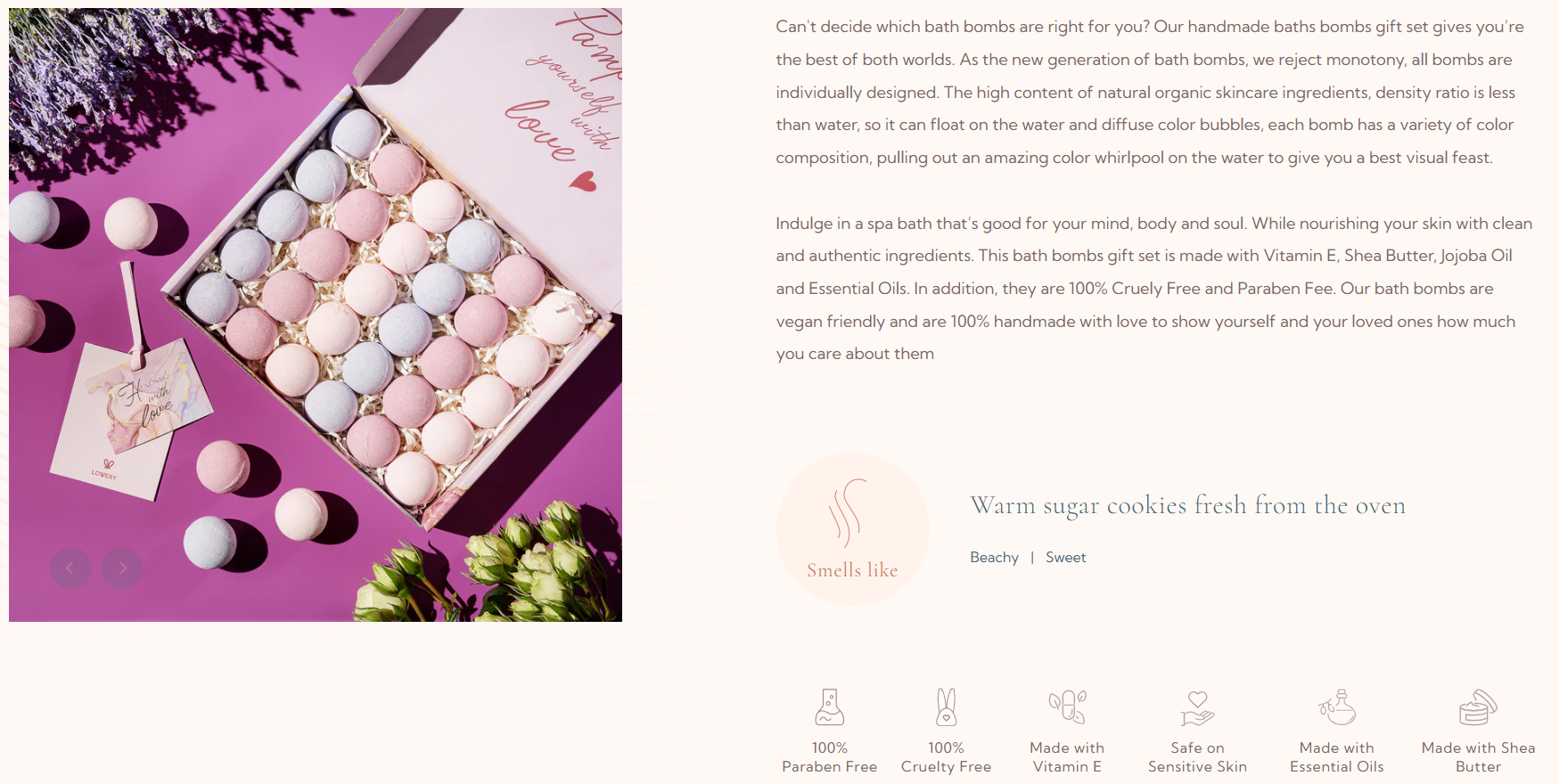Click the Paraben Free flask icon

[x=830, y=707]
